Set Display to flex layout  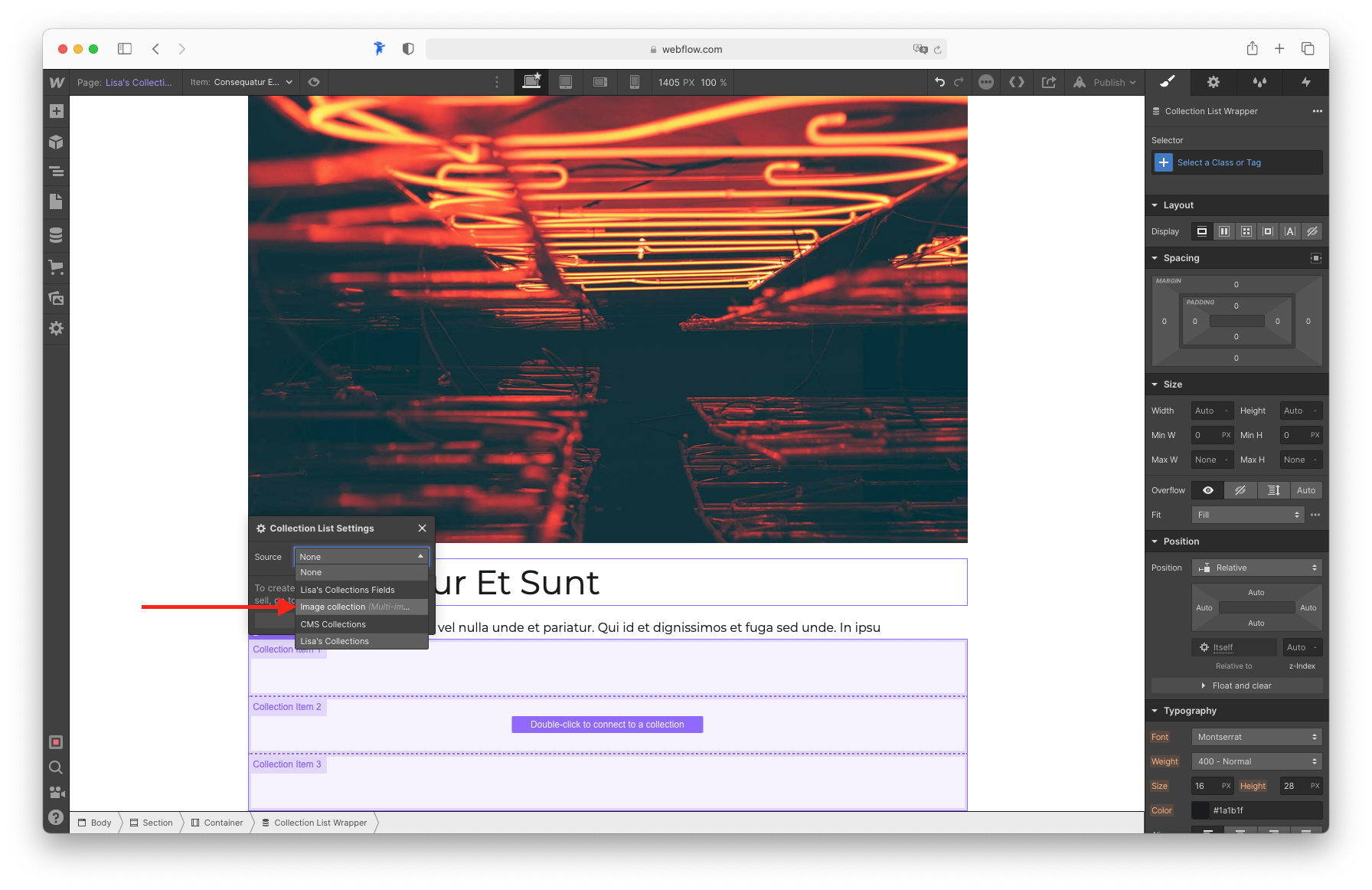pos(1223,231)
